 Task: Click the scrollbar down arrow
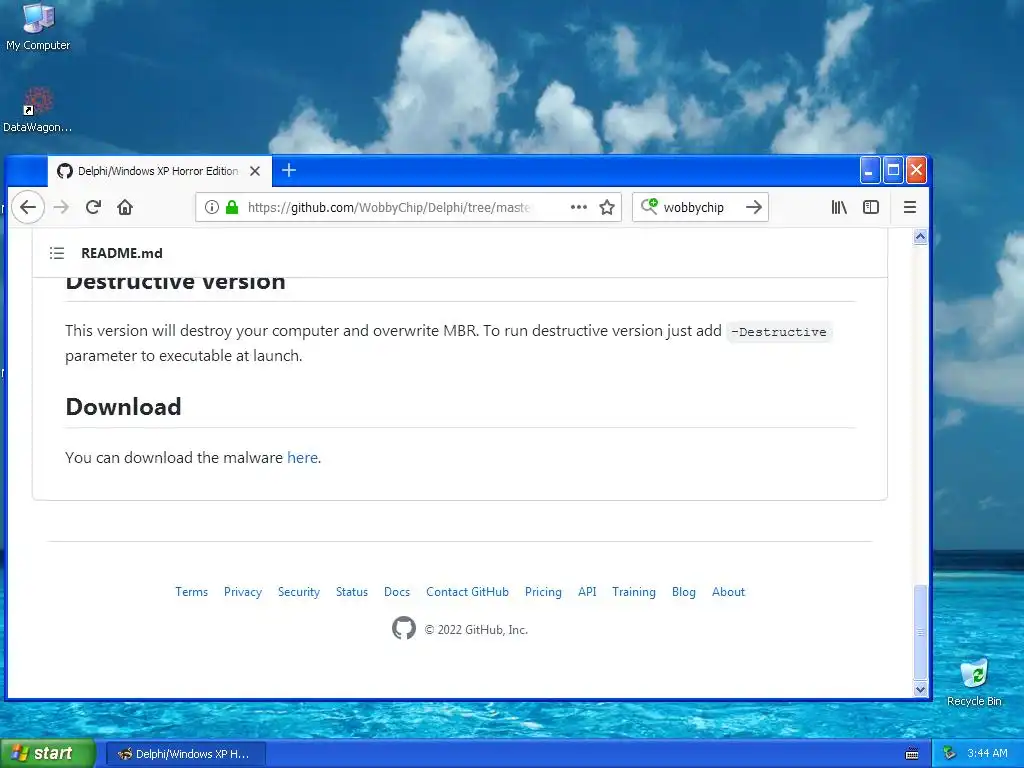coord(920,689)
